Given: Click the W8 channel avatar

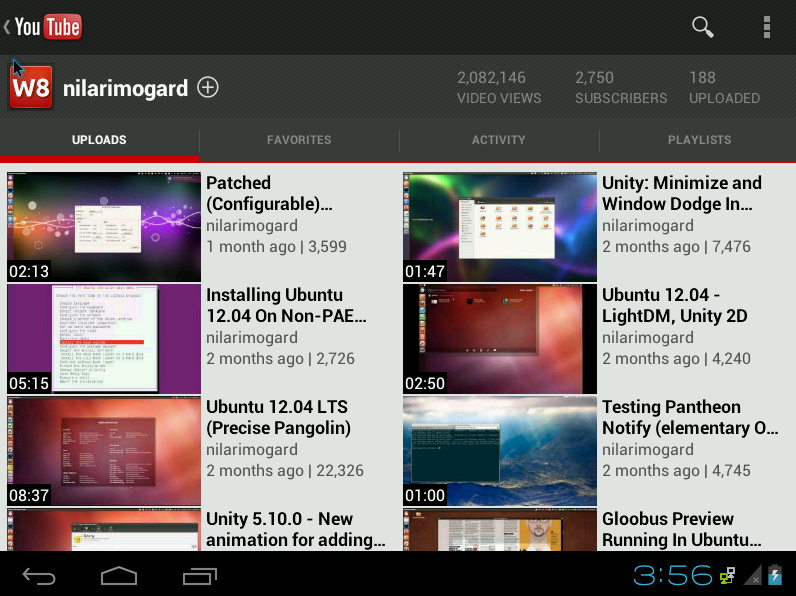Looking at the screenshot, I should [x=30, y=87].
